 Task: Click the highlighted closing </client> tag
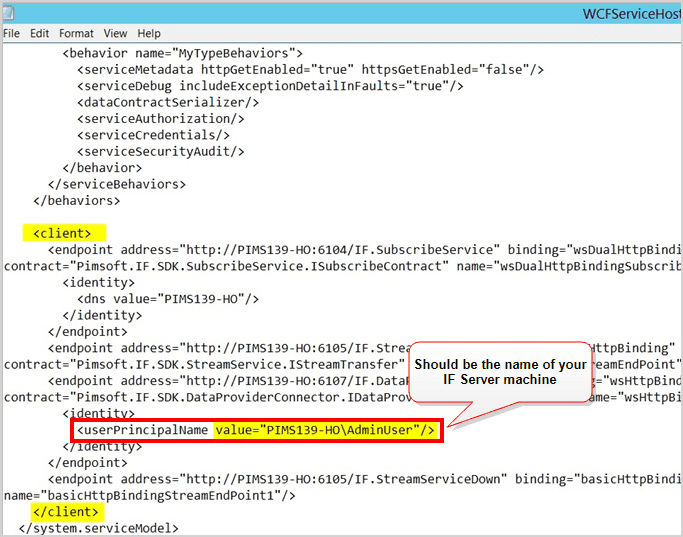(x=67, y=512)
